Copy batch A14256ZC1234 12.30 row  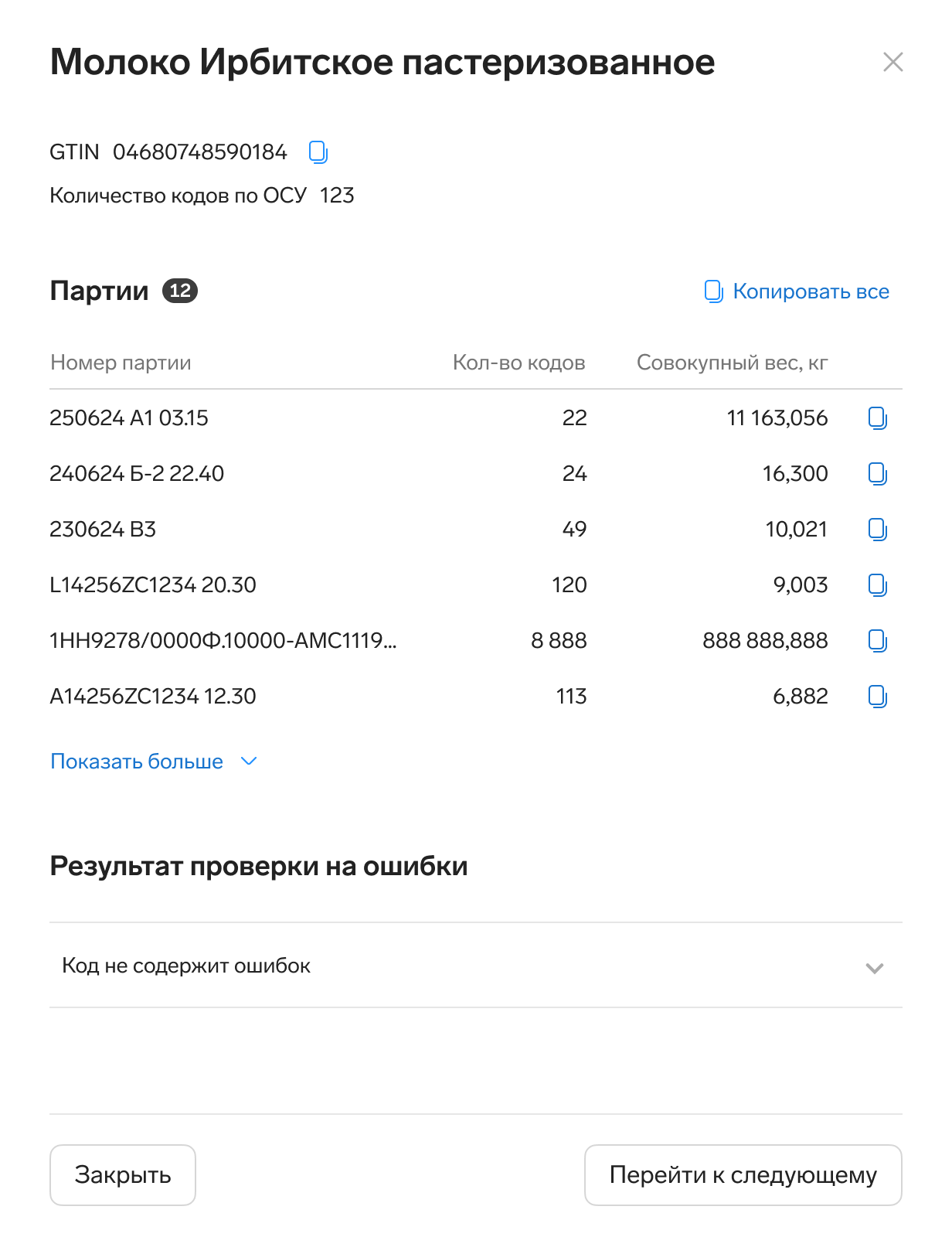877,697
